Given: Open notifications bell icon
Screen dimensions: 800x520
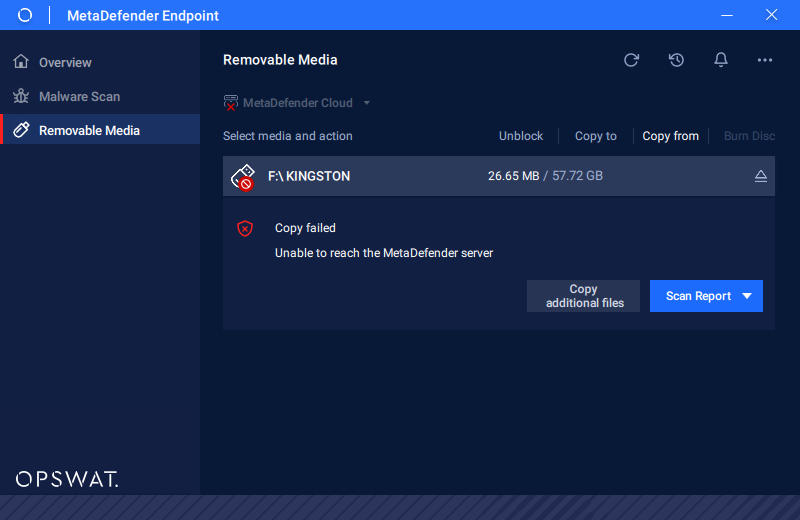Looking at the screenshot, I should click(x=720, y=60).
